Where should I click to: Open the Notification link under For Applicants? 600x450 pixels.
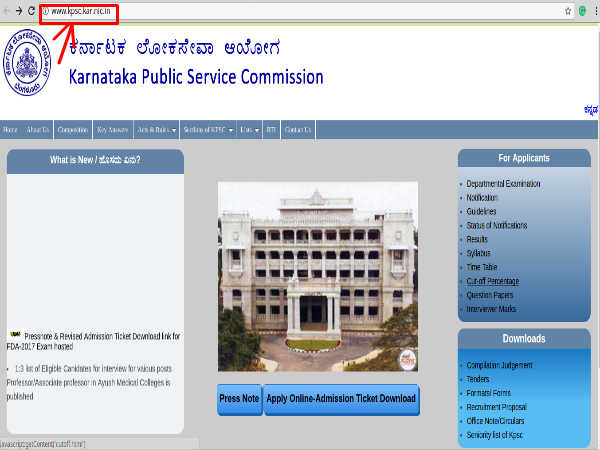pyautogui.click(x=482, y=197)
